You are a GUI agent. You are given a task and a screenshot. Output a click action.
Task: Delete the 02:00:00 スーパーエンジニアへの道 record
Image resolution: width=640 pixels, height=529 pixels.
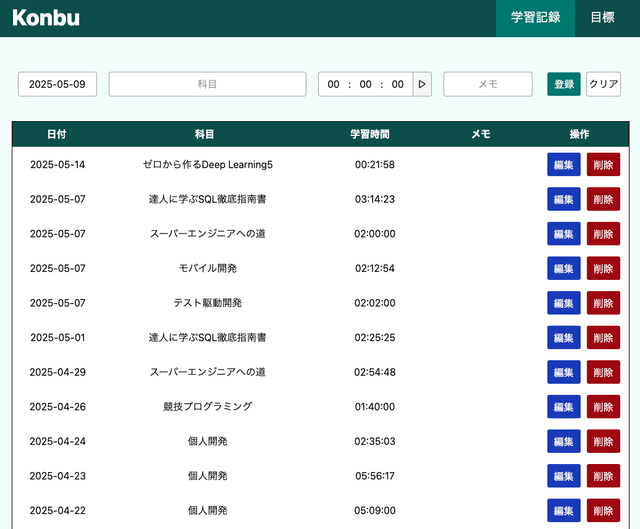(x=603, y=233)
